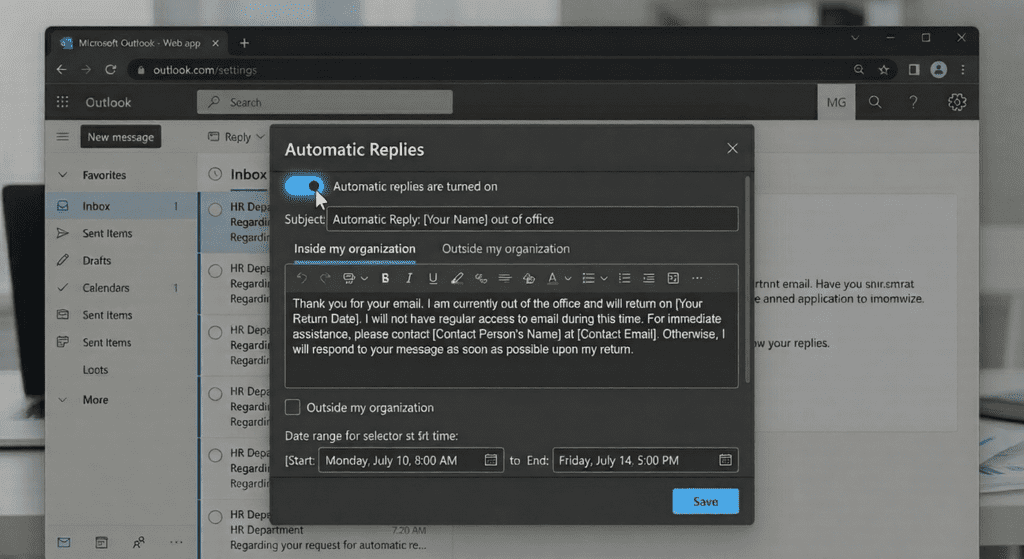
Task: Edit End date Friday, July 14 field
Action: [x=645, y=460]
